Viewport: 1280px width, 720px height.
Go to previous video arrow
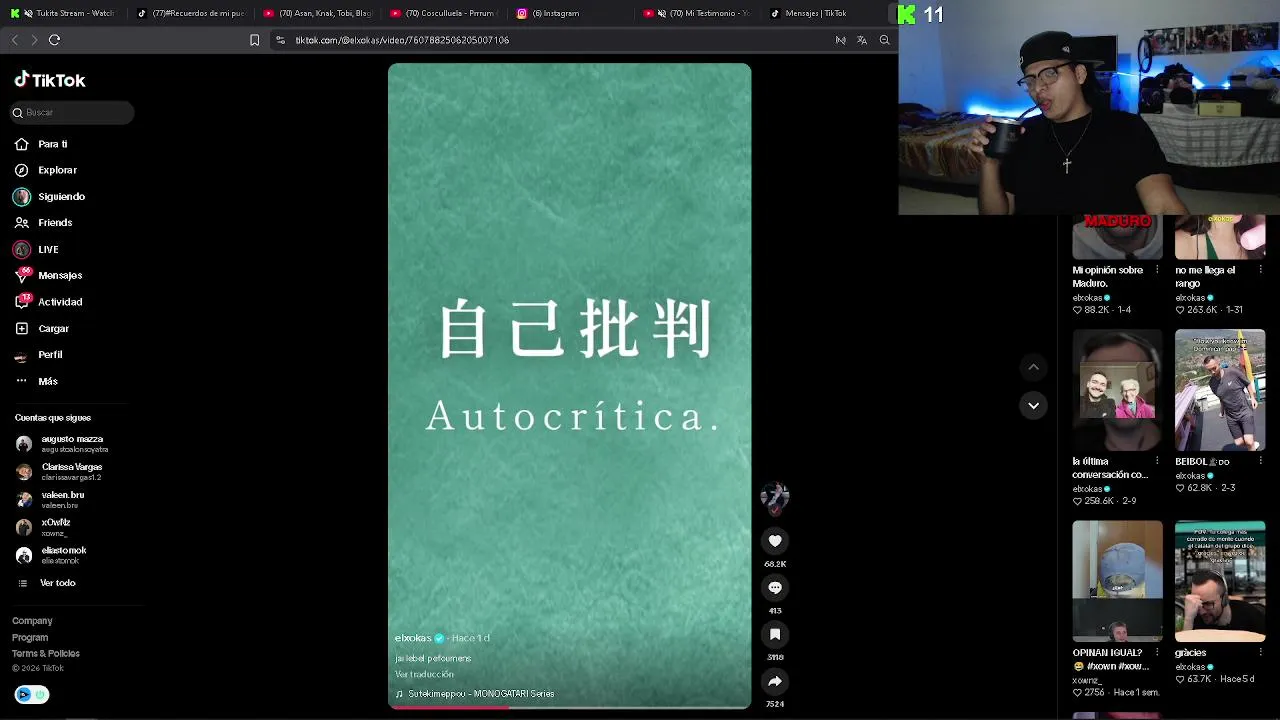point(1033,367)
